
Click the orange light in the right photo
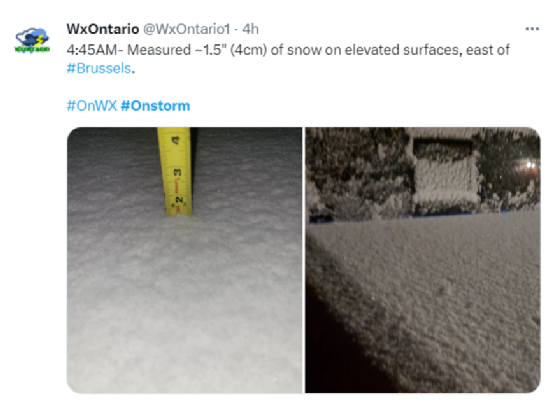tap(528, 165)
